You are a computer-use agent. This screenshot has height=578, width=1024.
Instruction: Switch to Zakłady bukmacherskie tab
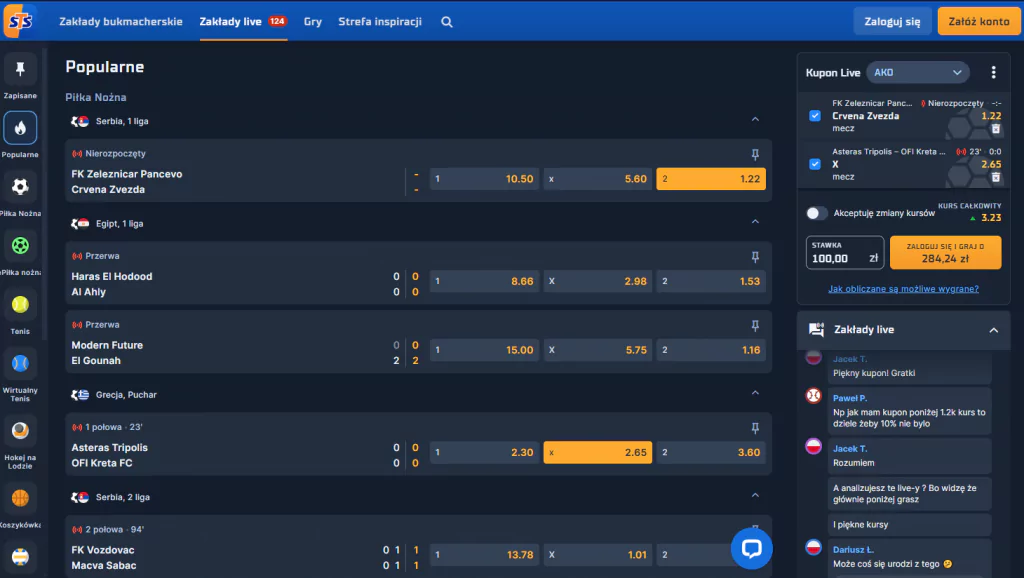pos(120,21)
